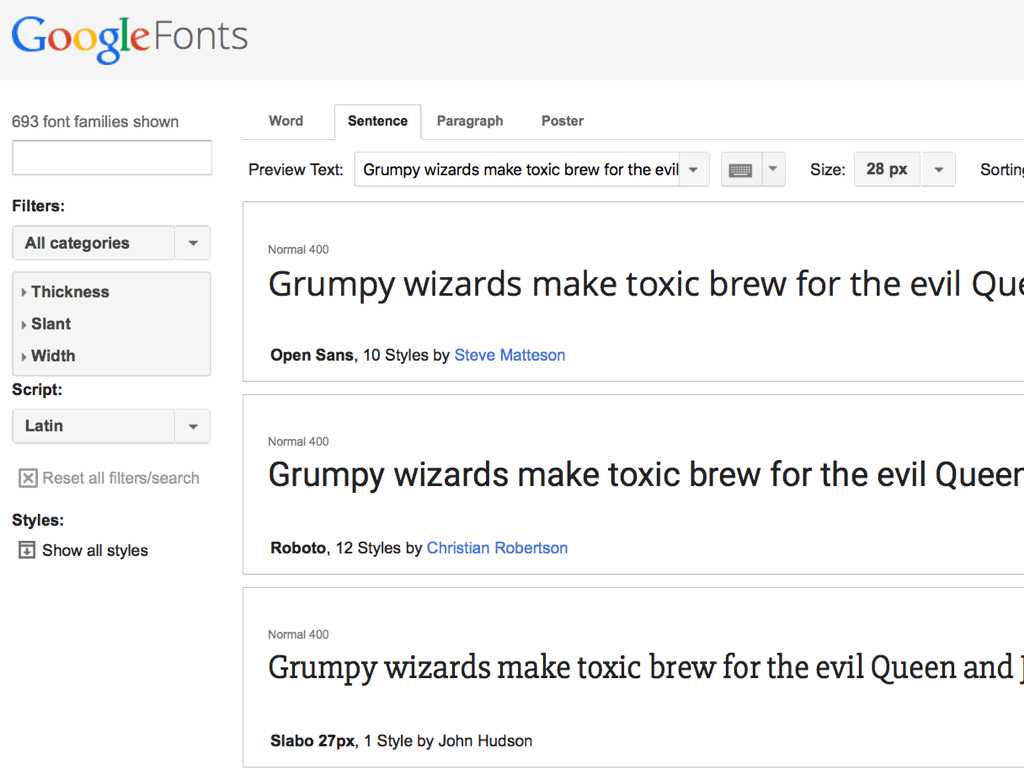Image resolution: width=1024 pixels, height=768 pixels.
Task: Click the font search input field
Action: [112, 158]
